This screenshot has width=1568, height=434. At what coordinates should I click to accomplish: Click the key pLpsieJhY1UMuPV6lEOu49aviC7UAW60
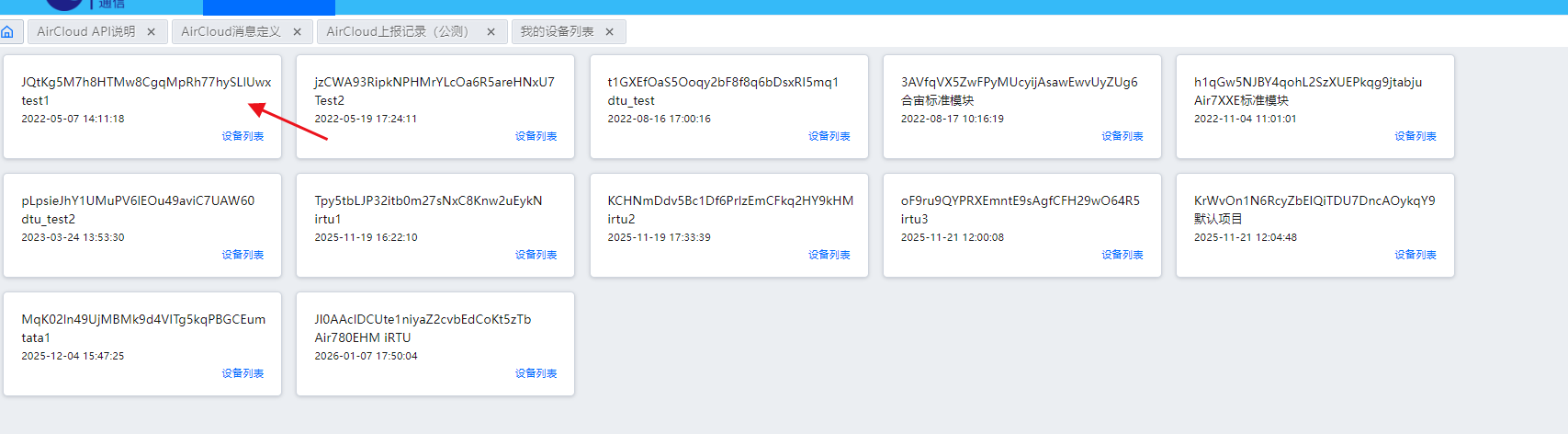tap(138, 200)
